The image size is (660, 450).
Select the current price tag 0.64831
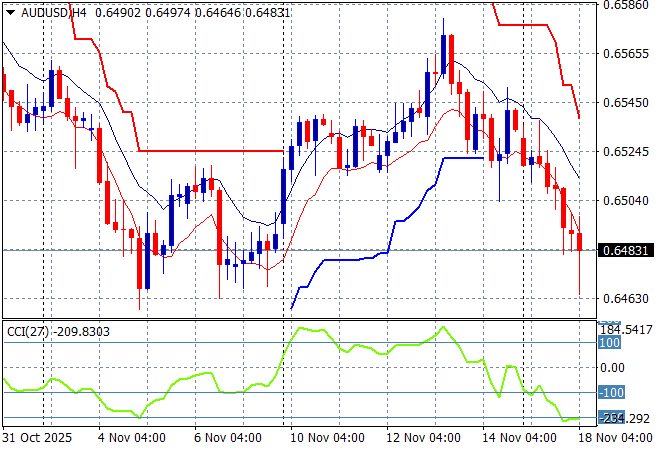pos(625,250)
